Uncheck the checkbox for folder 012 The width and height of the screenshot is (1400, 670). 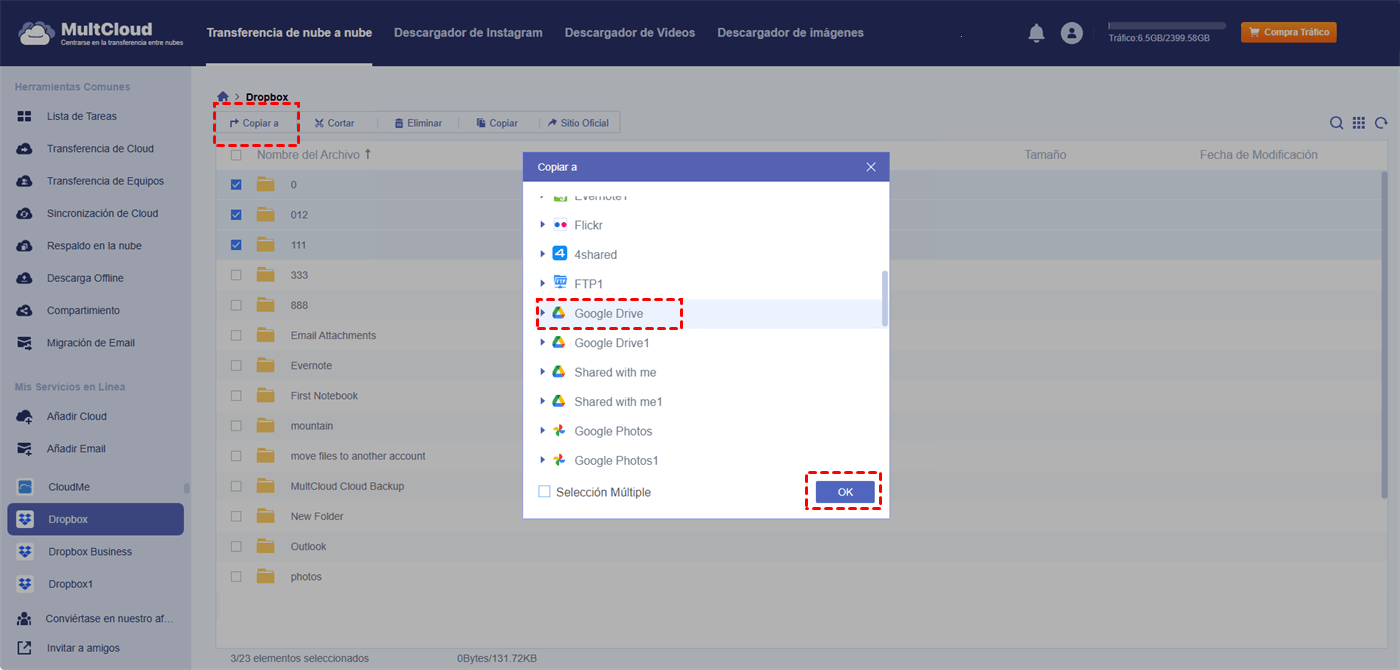[x=236, y=215]
